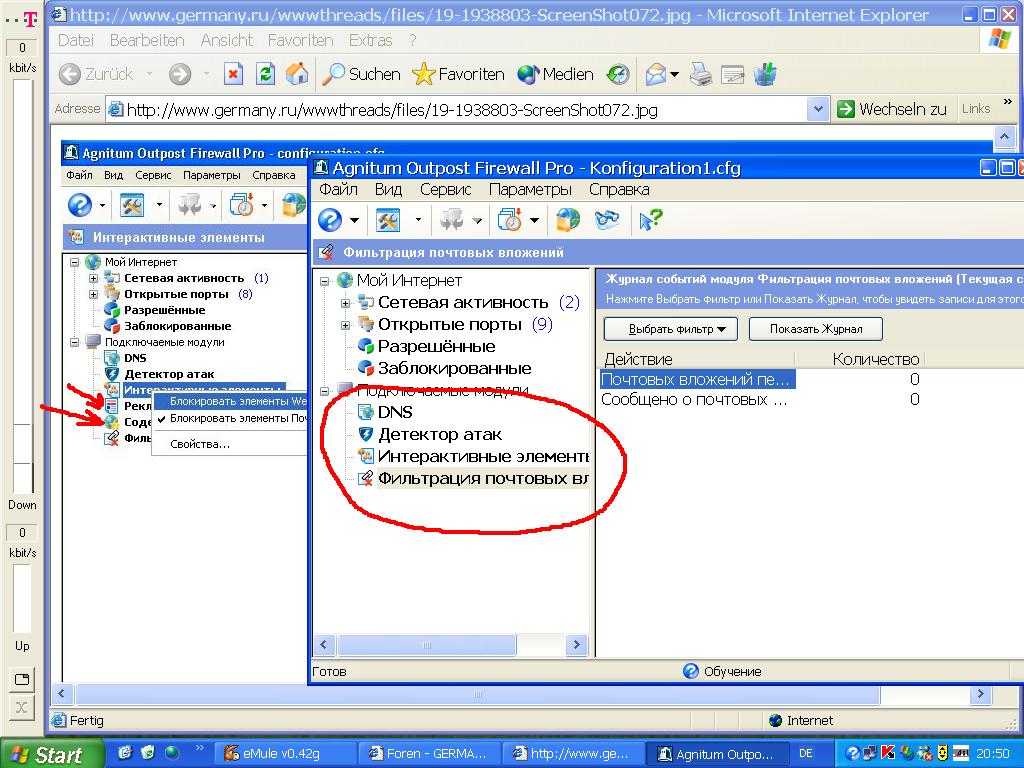This screenshot has height=768, width=1024.
Task: Click the IE 'Medien' toolbar button
Action: pos(555,74)
